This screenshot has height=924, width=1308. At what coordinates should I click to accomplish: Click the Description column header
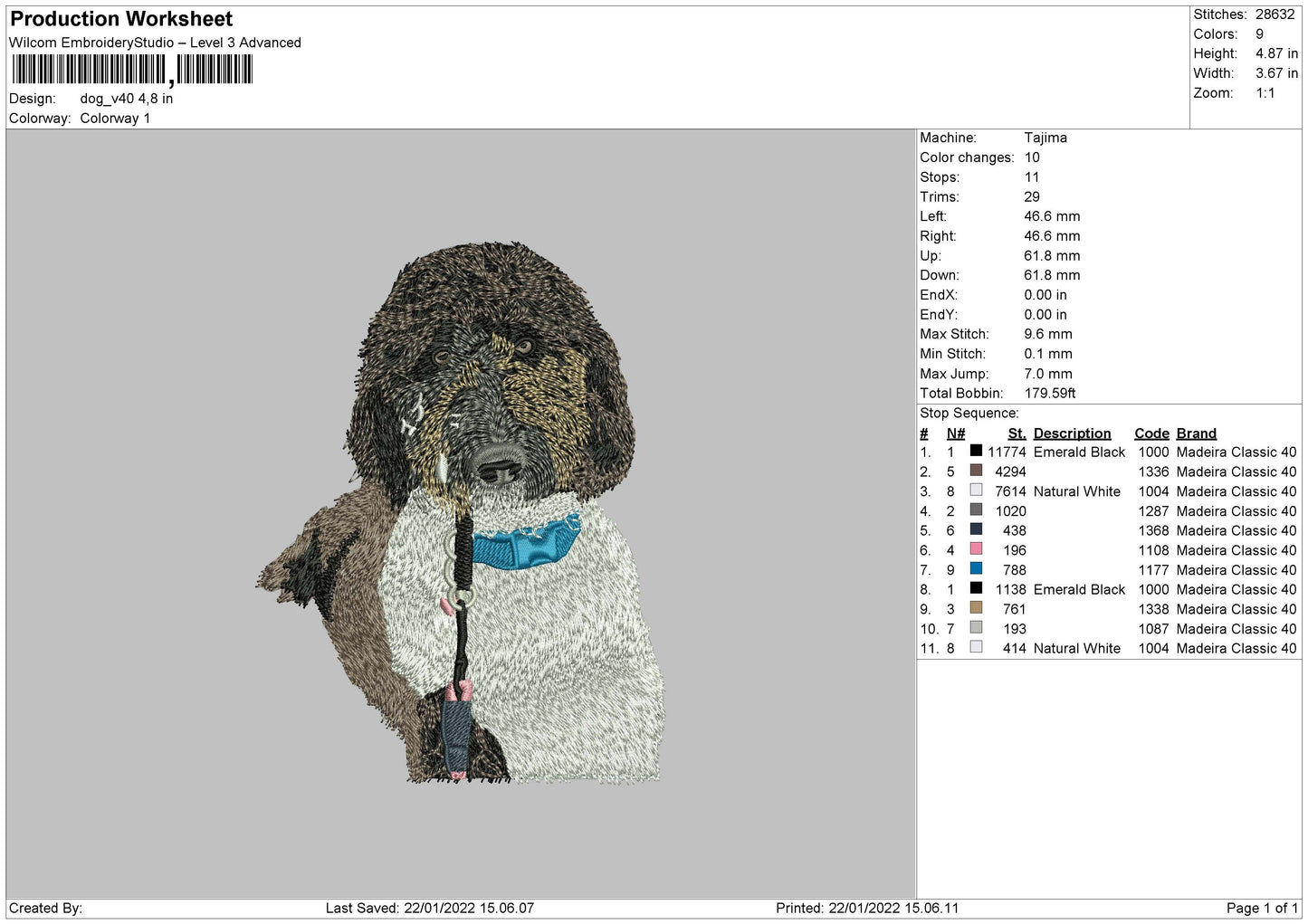tap(1072, 433)
